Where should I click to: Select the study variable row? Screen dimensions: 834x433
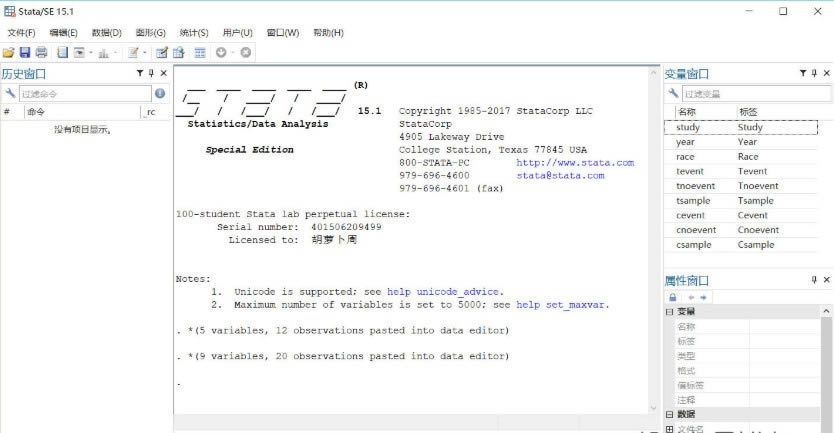click(741, 127)
